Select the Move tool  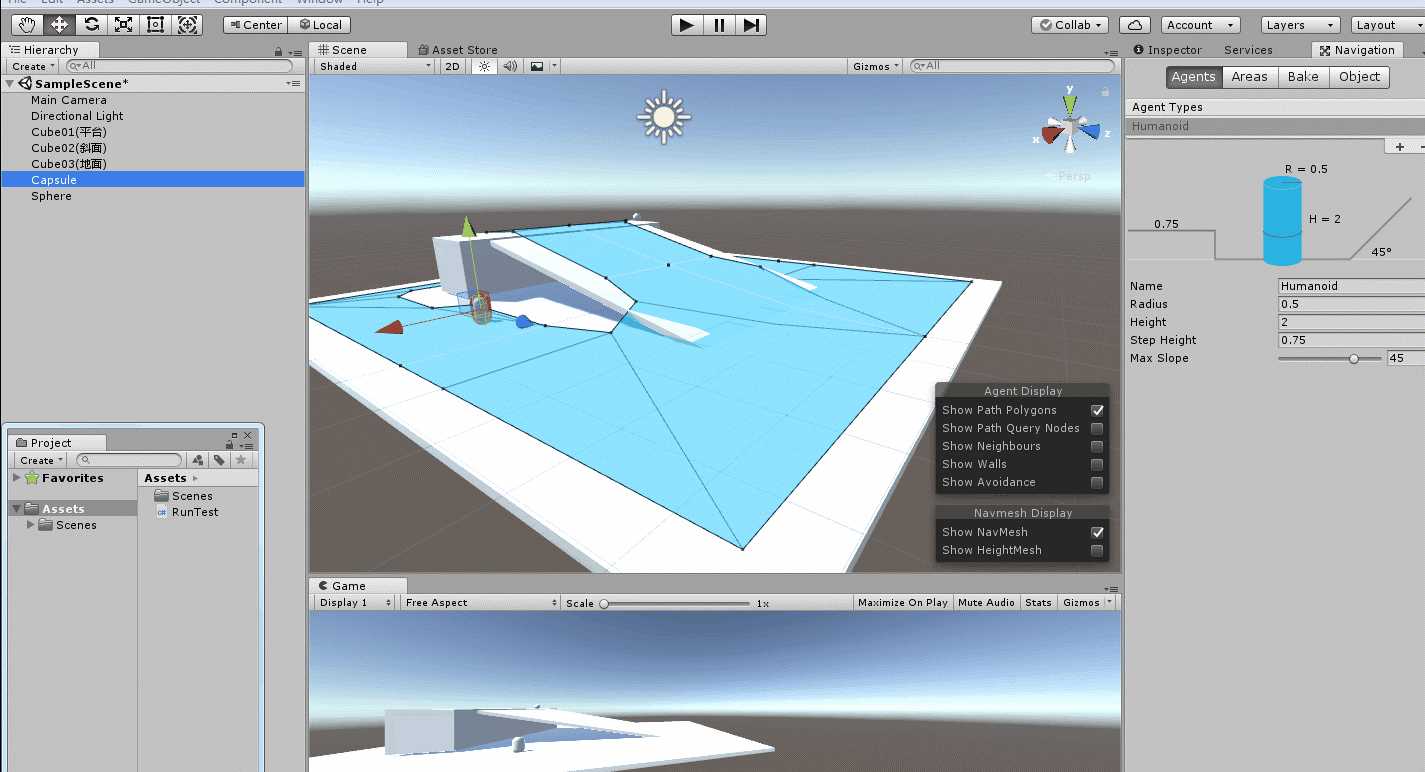(x=59, y=24)
